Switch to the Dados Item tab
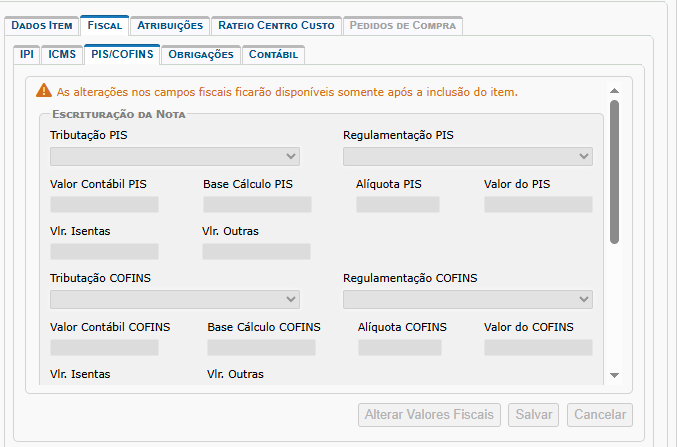677x447 pixels. 41,25
